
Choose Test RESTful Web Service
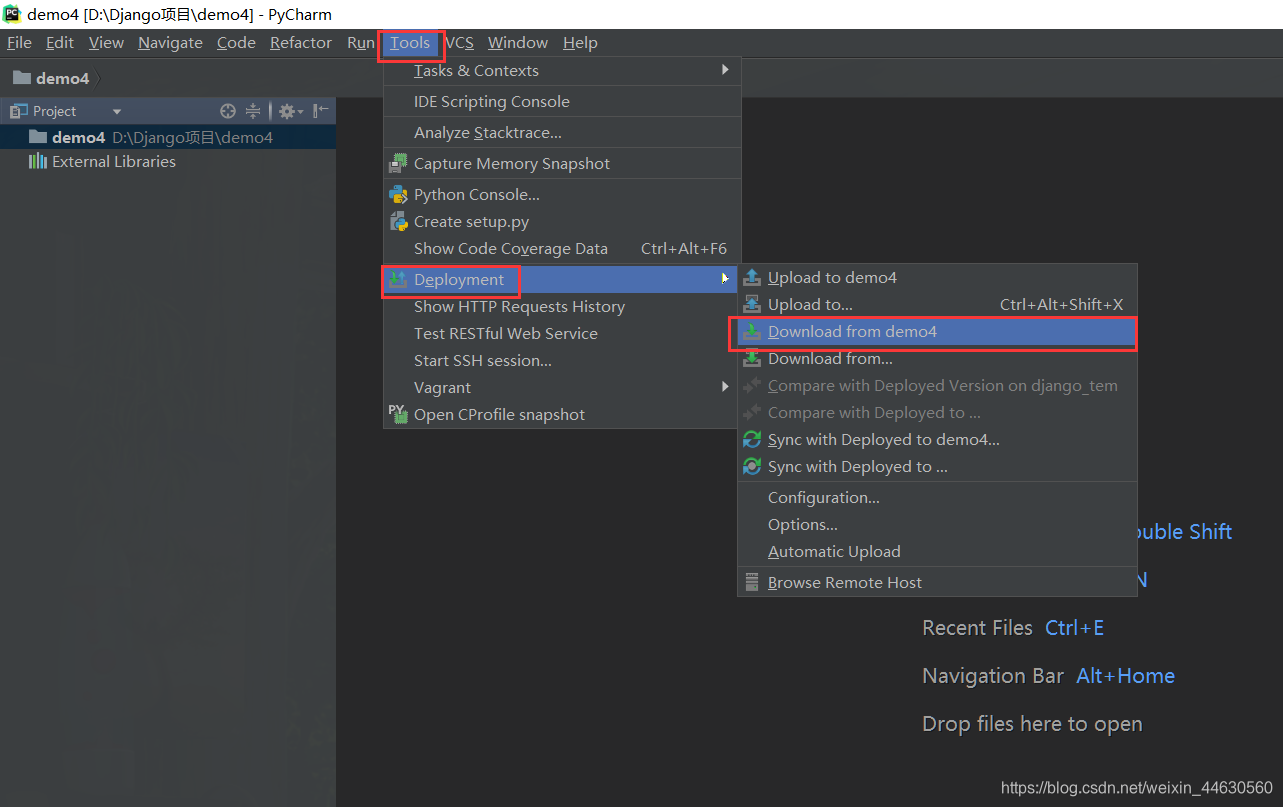[562, 333]
